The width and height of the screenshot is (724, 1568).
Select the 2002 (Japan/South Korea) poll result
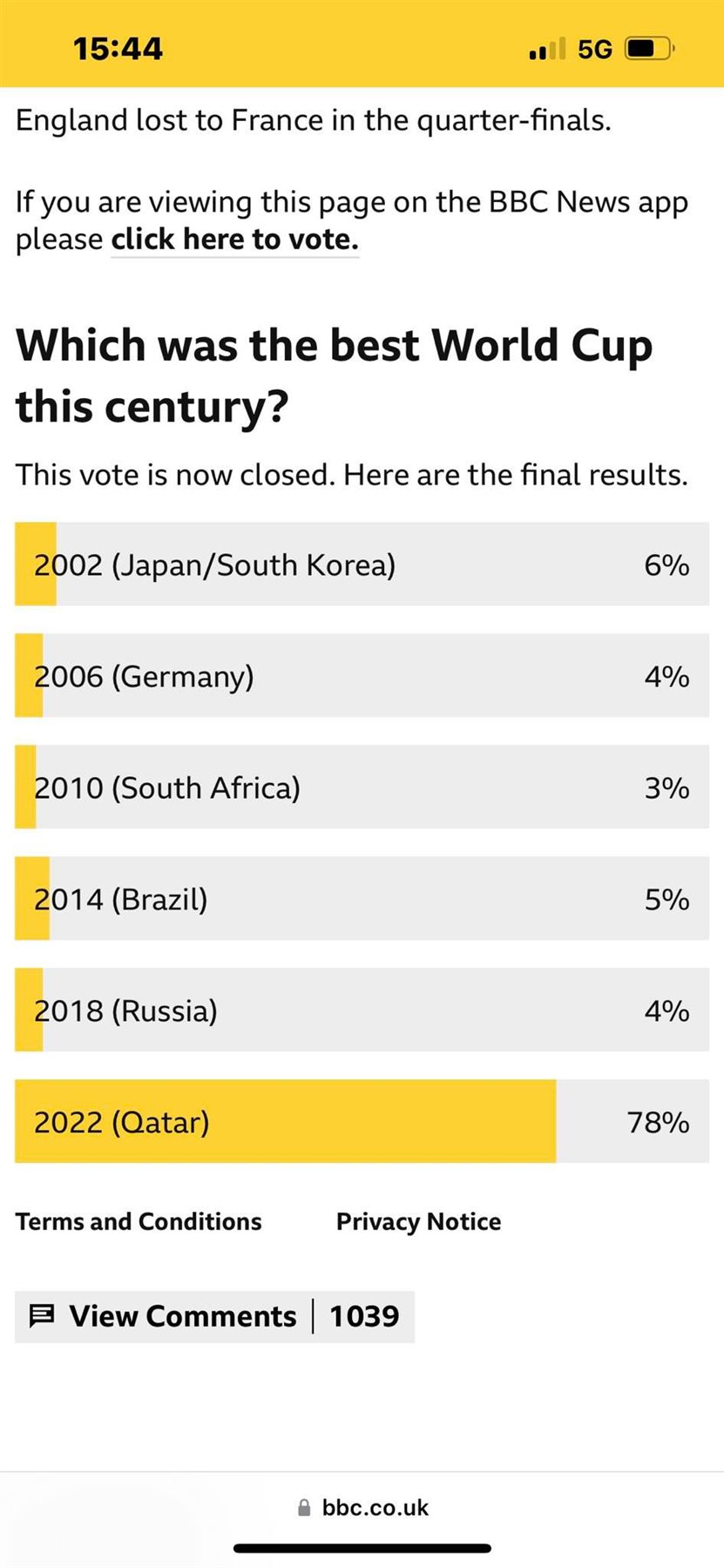[x=362, y=564]
